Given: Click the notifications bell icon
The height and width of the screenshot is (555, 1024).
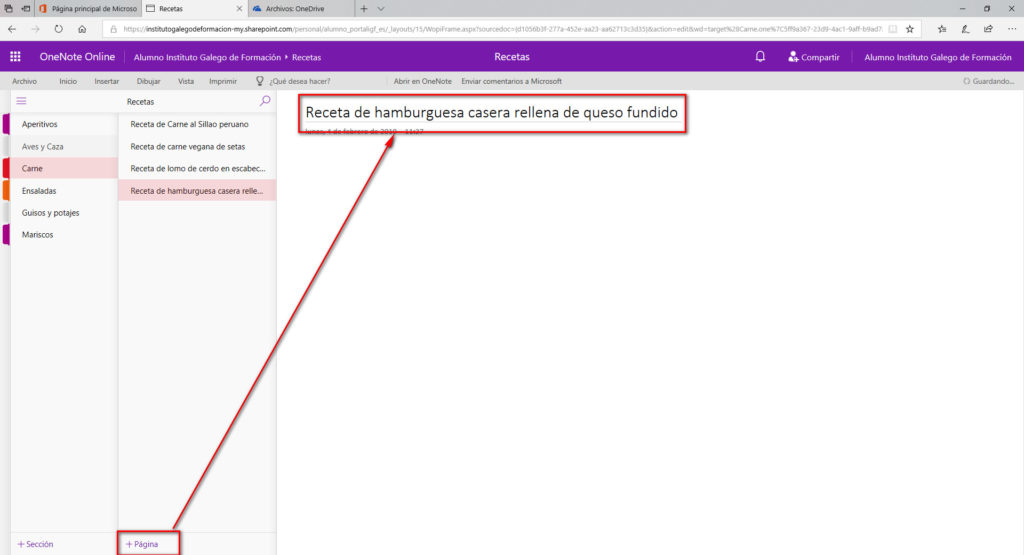Looking at the screenshot, I should pos(761,57).
